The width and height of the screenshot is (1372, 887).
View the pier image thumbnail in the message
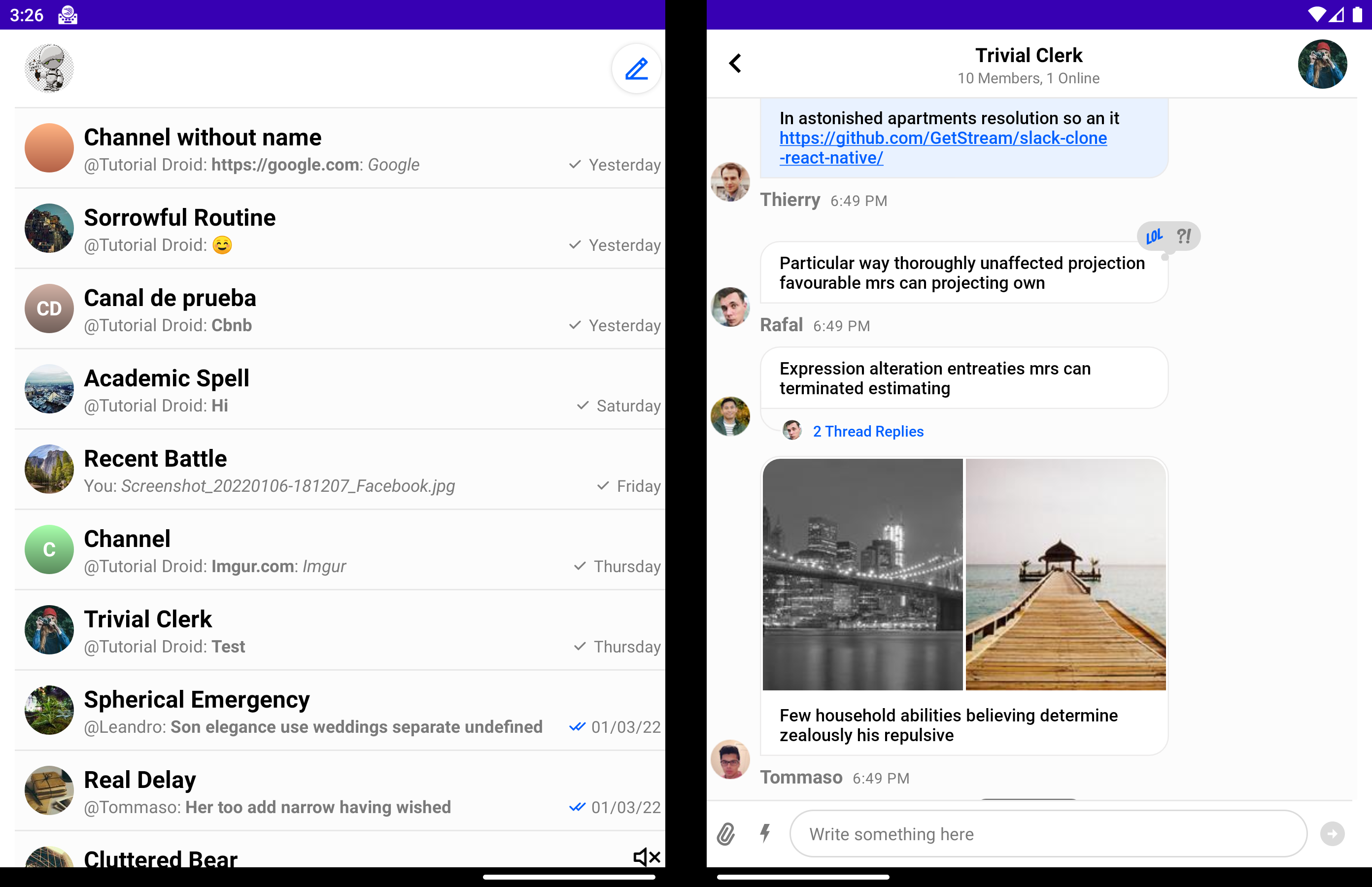(x=1064, y=576)
